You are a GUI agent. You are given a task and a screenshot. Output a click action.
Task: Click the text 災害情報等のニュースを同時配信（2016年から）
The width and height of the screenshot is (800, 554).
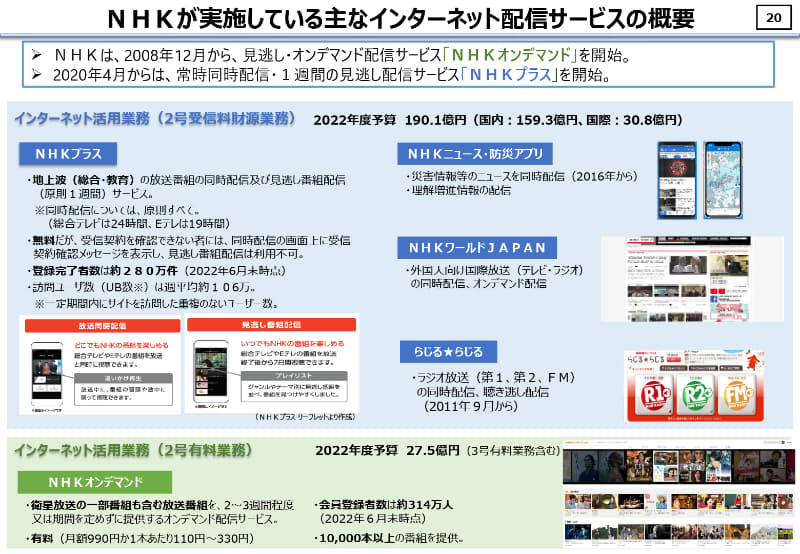click(524, 177)
